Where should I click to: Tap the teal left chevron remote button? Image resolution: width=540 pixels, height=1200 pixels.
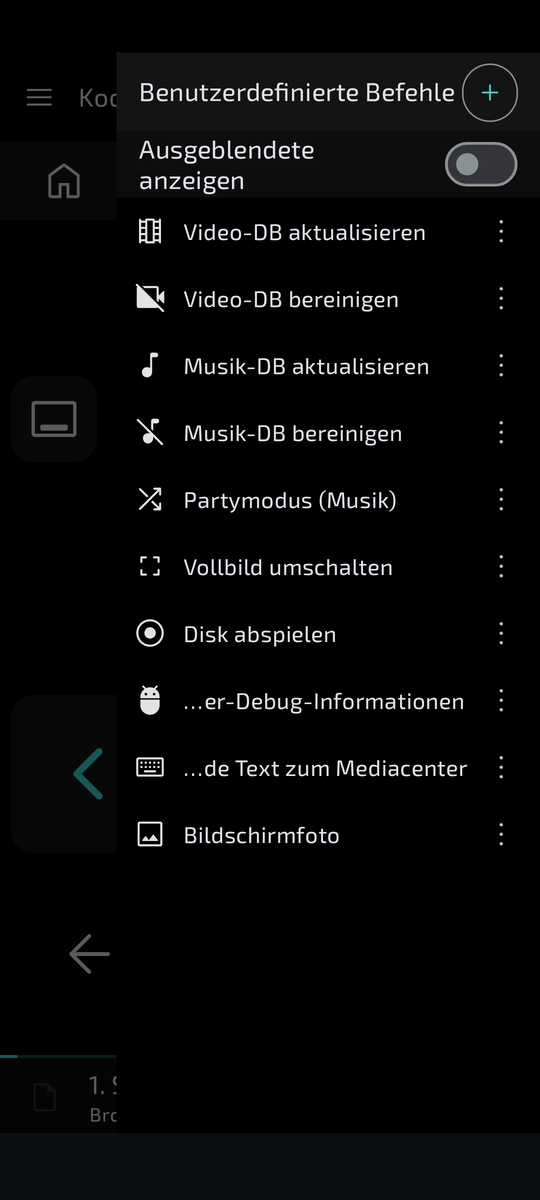coord(88,773)
